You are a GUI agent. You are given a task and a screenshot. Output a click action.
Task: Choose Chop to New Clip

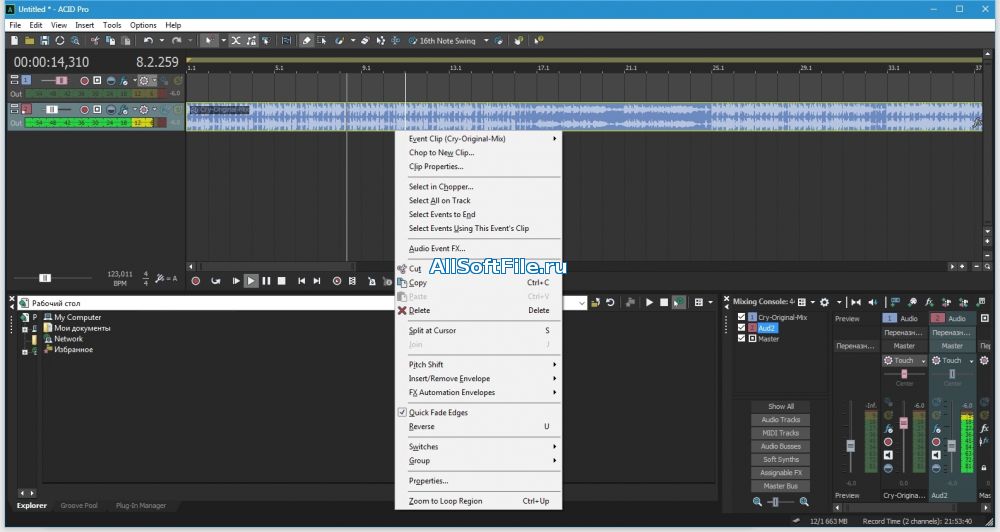point(478,152)
